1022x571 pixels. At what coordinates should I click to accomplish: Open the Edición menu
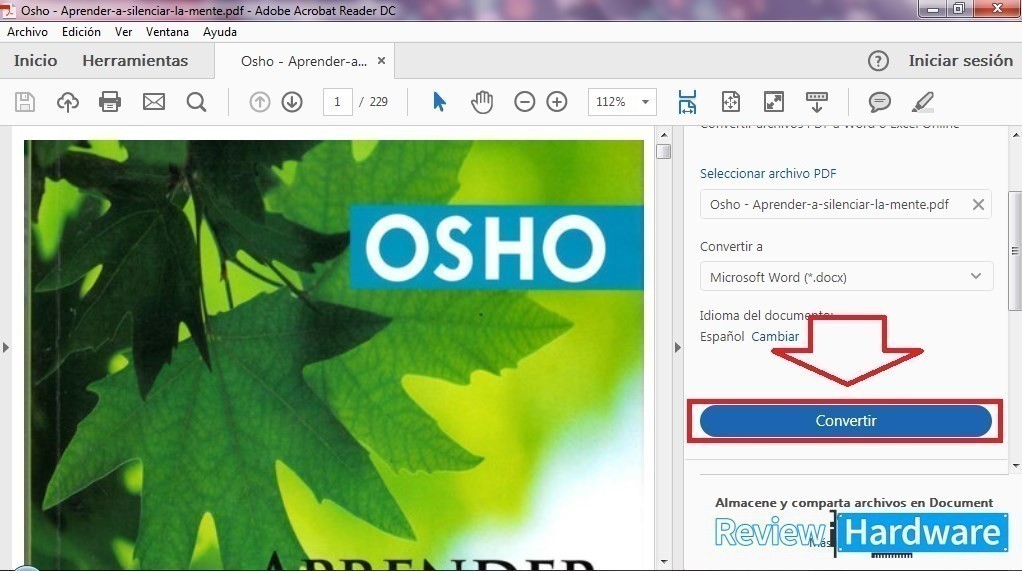coord(81,32)
